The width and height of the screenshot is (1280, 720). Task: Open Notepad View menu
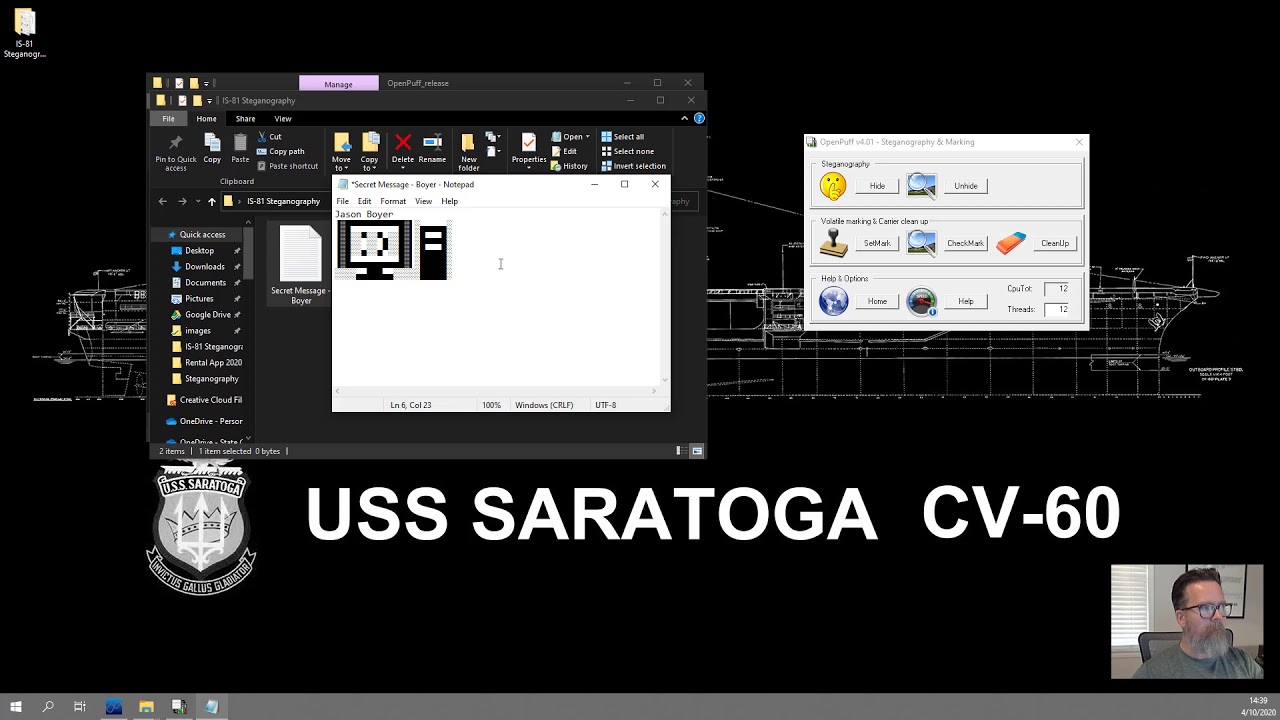click(x=423, y=201)
